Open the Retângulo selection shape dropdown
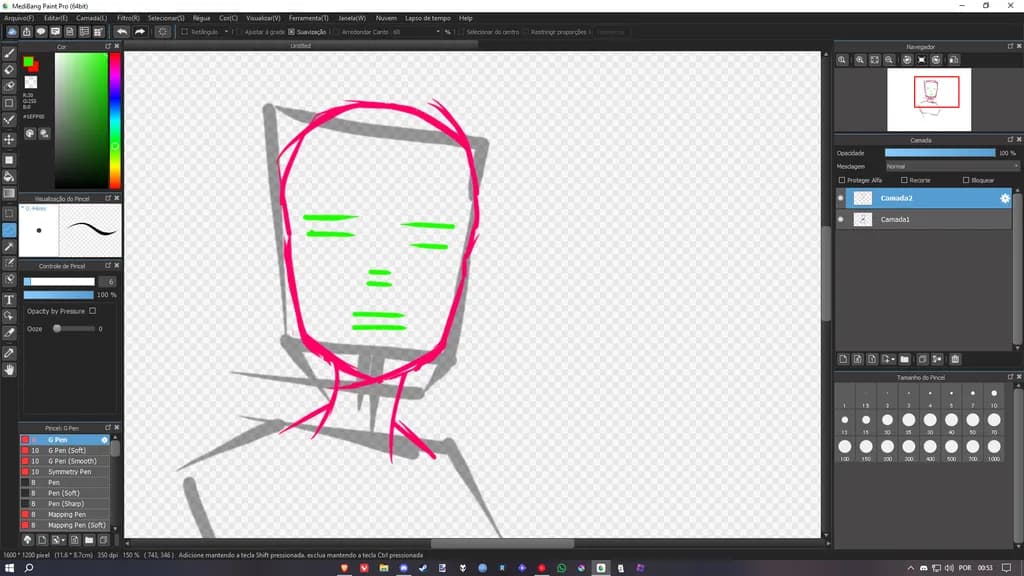1024x576 pixels. coord(227,31)
